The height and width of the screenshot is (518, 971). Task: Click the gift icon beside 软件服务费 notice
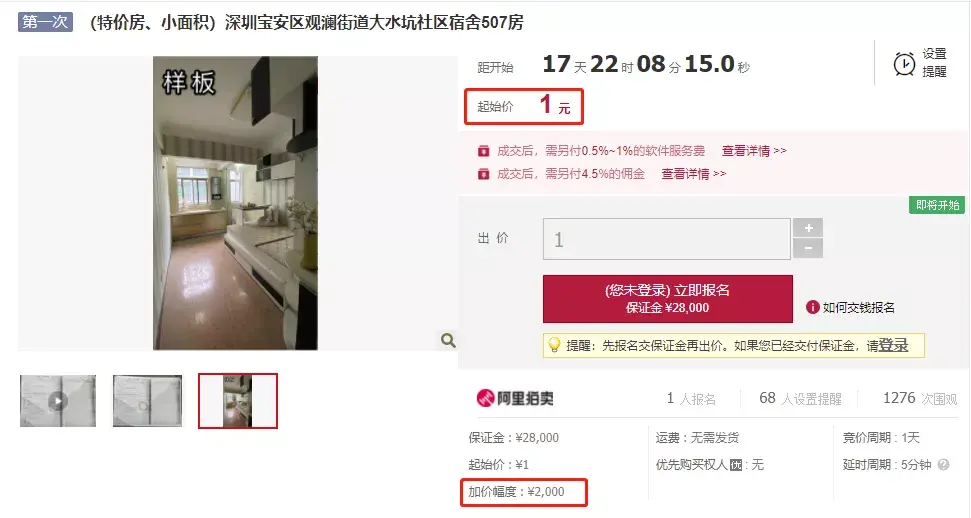[x=484, y=151]
